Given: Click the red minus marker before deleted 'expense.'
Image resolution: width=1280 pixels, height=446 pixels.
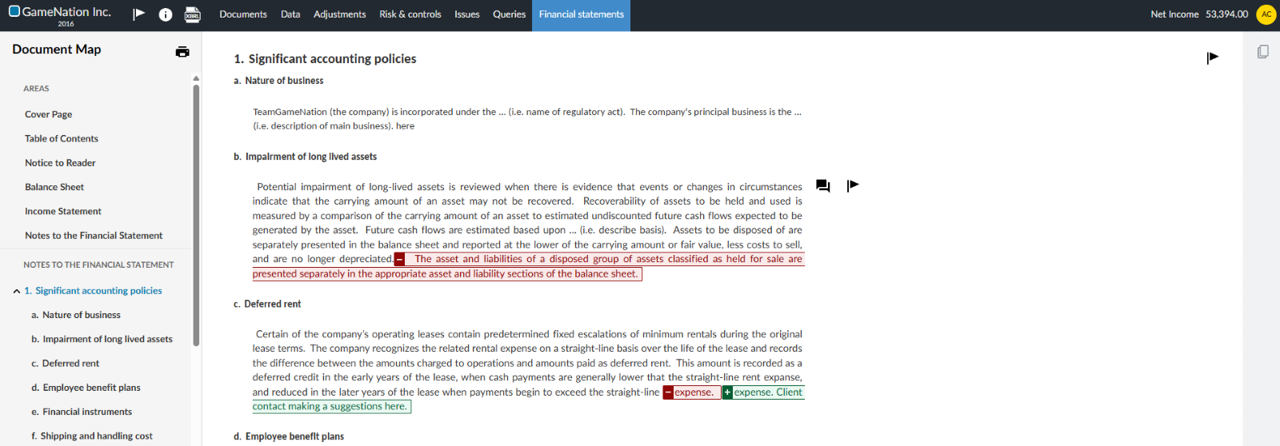Looking at the screenshot, I should tap(668, 393).
